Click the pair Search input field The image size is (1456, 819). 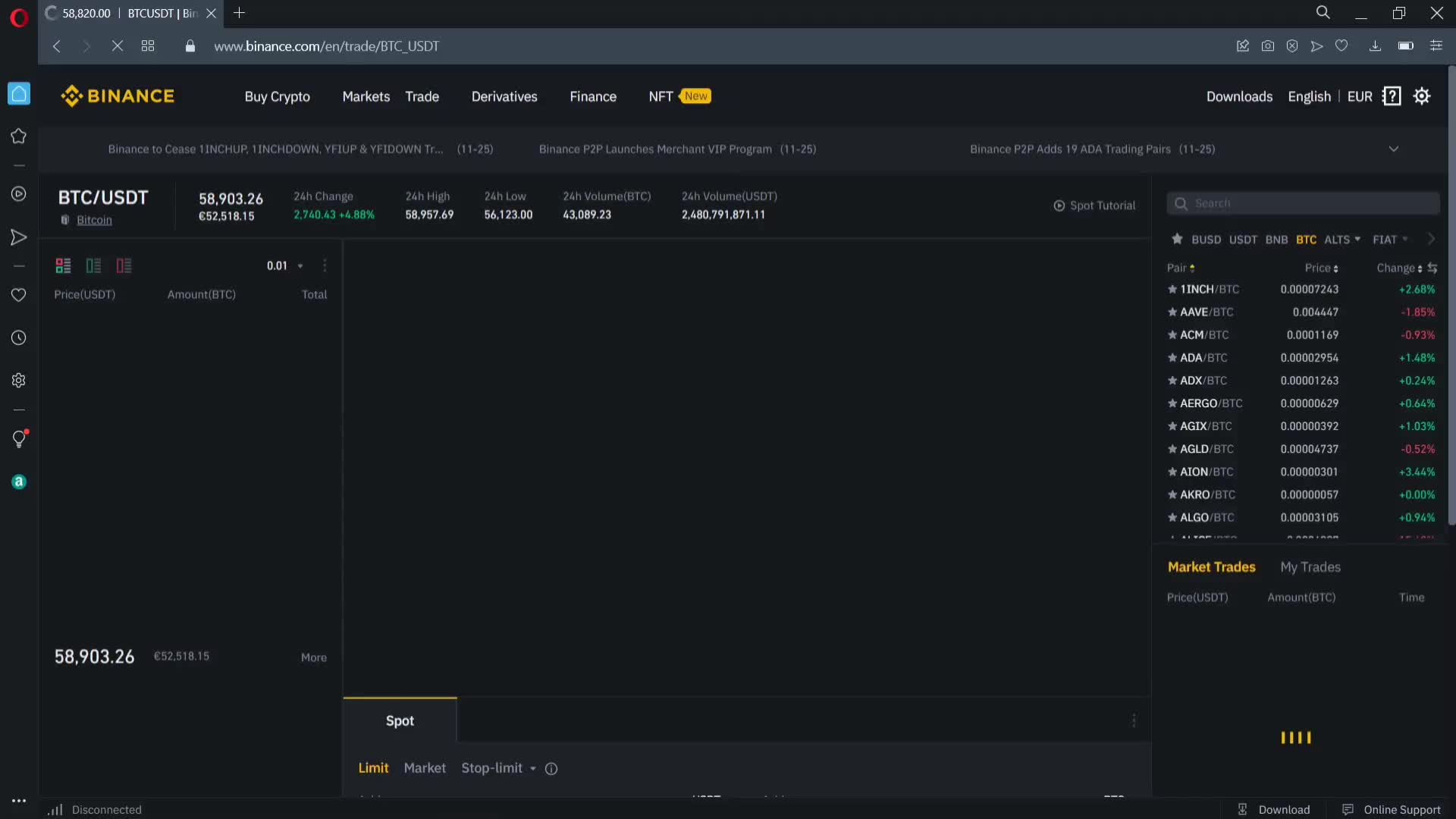1303,203
